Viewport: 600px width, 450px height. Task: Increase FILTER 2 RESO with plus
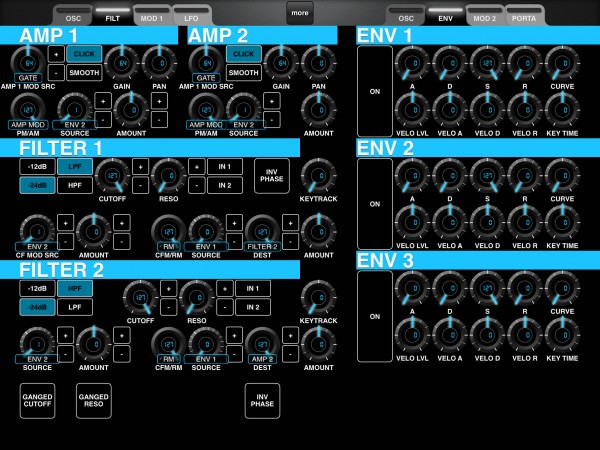[x=225, y=289]
